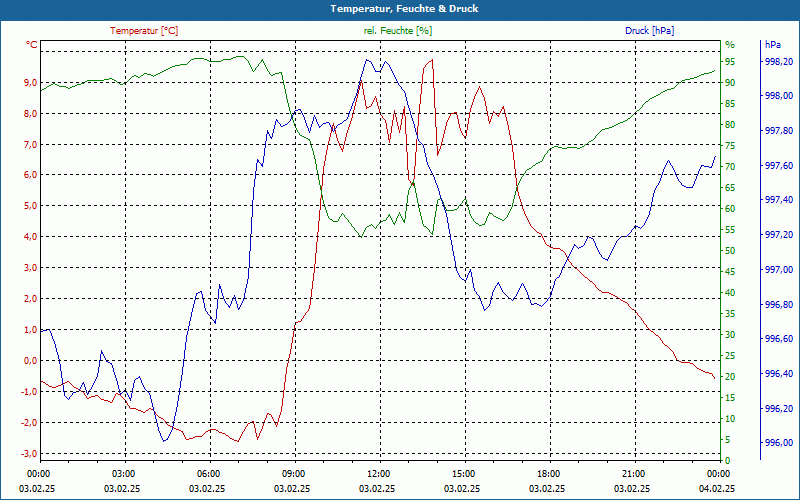Click the '60' humidity axis tick

click(x=730, y=209)
